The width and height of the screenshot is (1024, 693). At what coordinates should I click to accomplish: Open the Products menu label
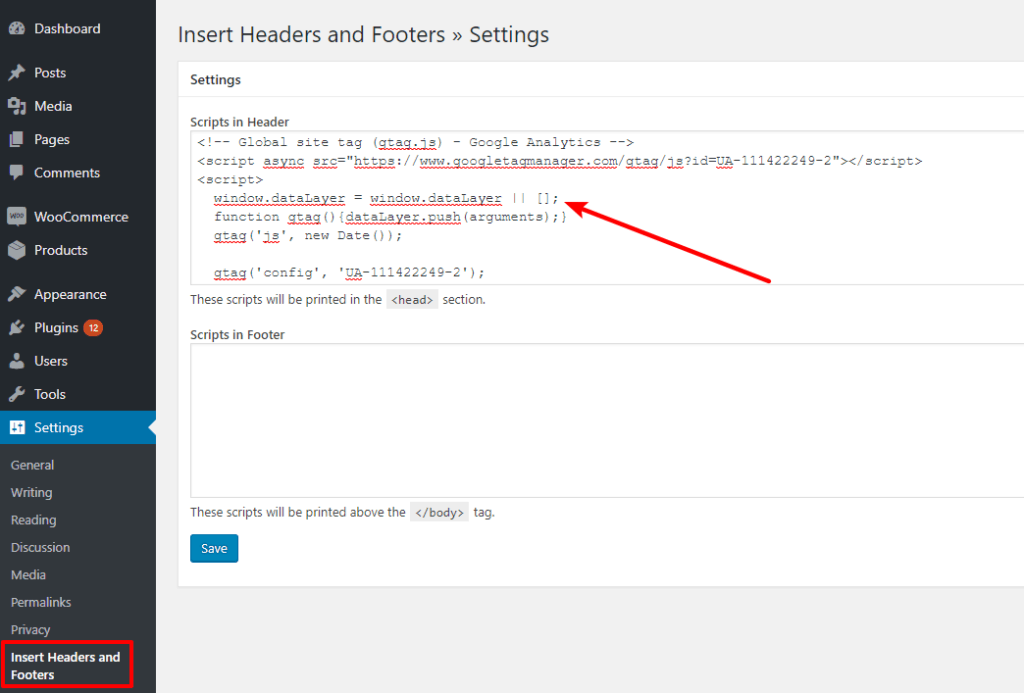tap(61, 250)
